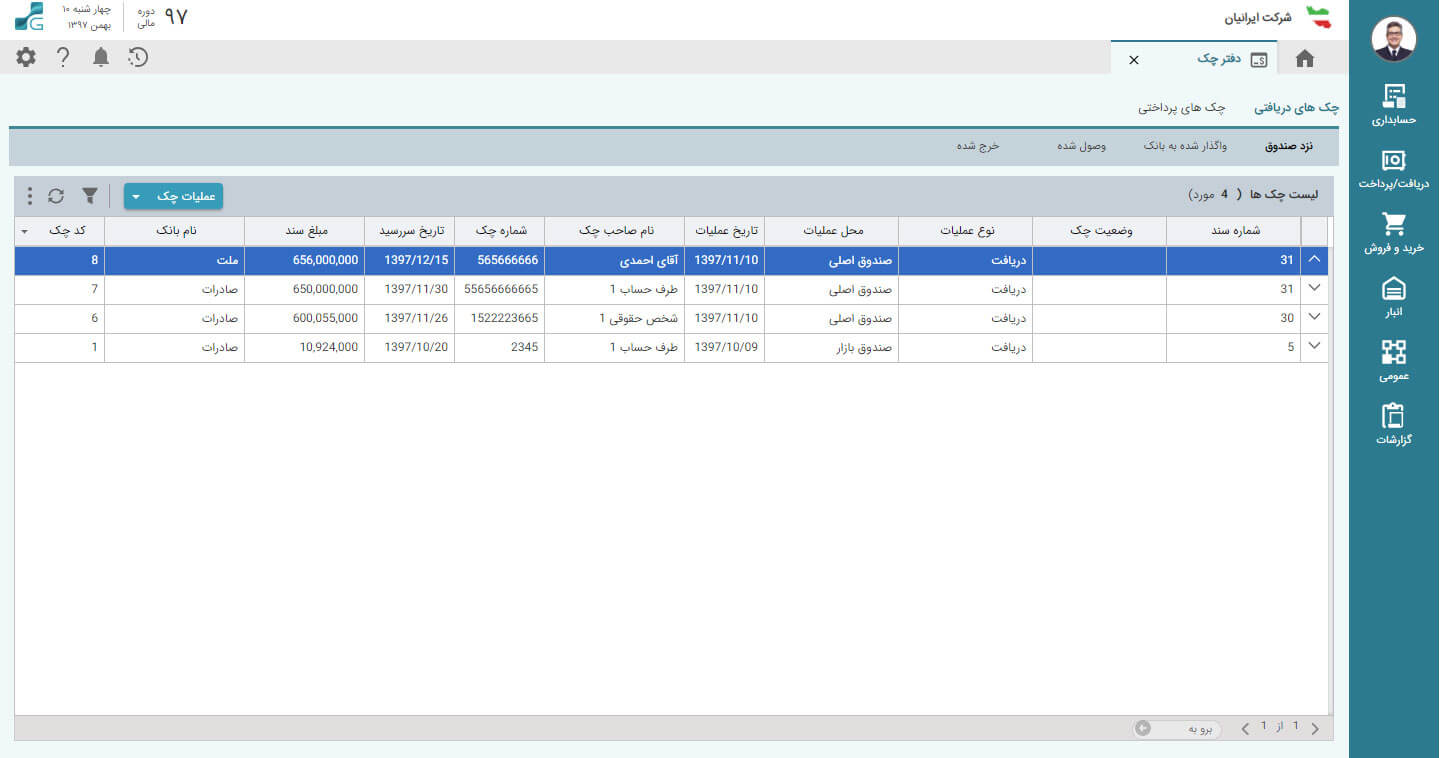Select the خرج شده sub-tab
This screenshot has height=758, width=1440.
[x=977, y=146]
